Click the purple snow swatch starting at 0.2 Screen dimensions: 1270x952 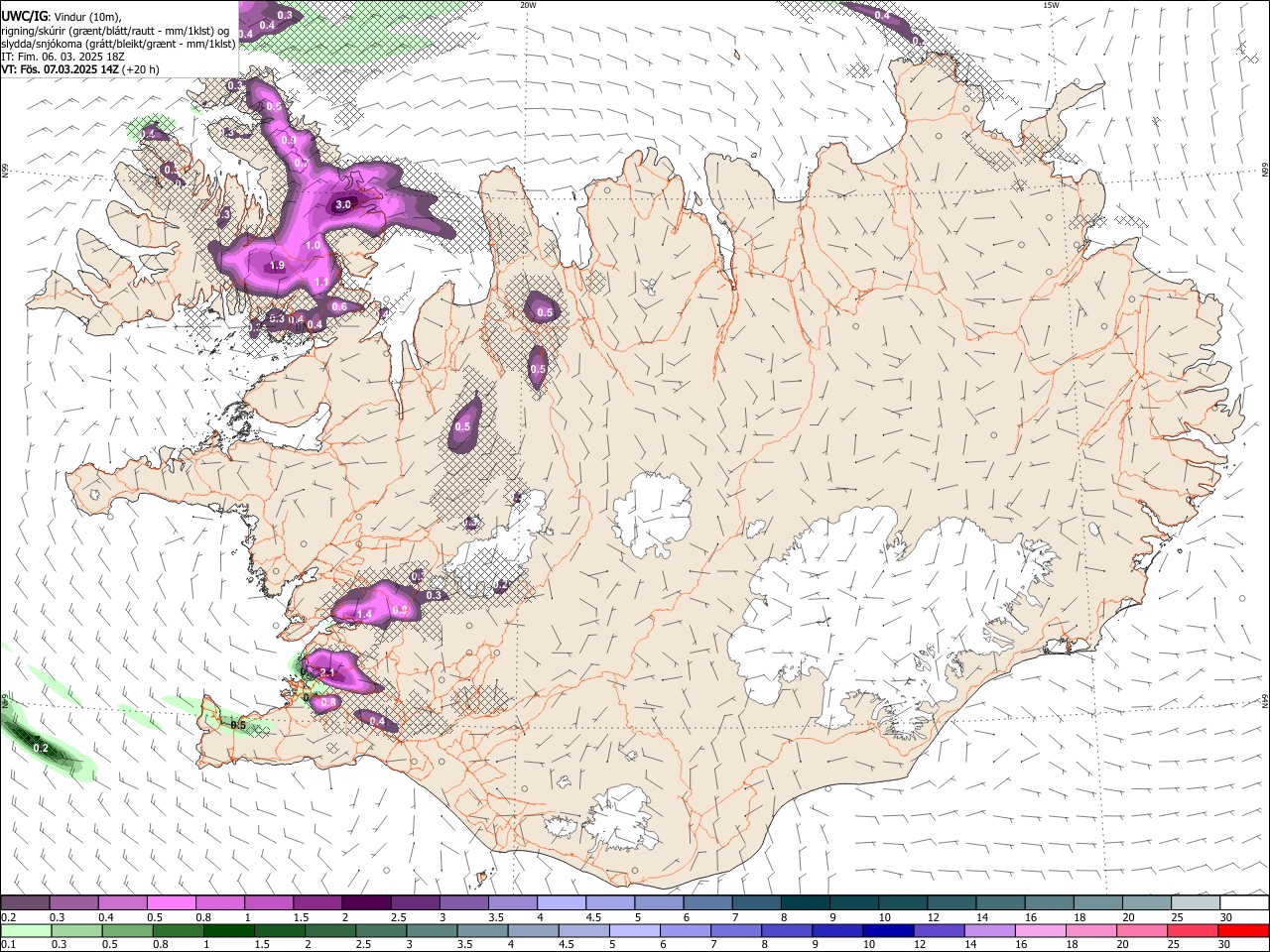(x=25, y=903)
